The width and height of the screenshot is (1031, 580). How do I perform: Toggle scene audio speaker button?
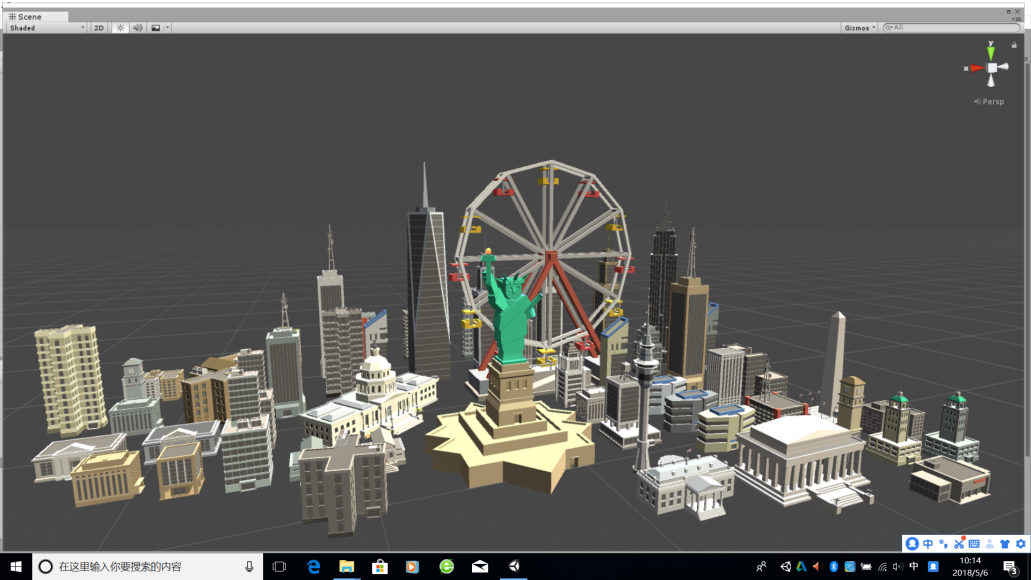pyautogui.click(x=137, y=28)
